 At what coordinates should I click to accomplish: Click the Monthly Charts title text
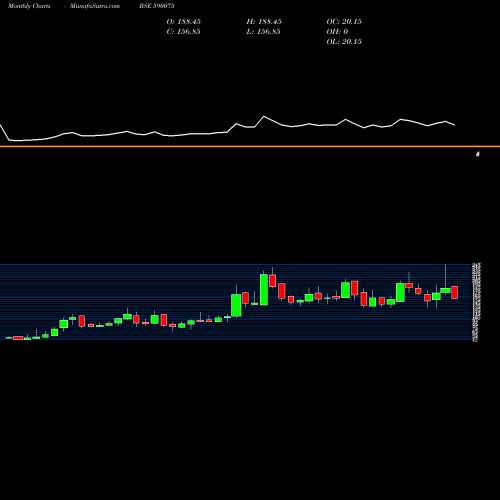point(29,6)
